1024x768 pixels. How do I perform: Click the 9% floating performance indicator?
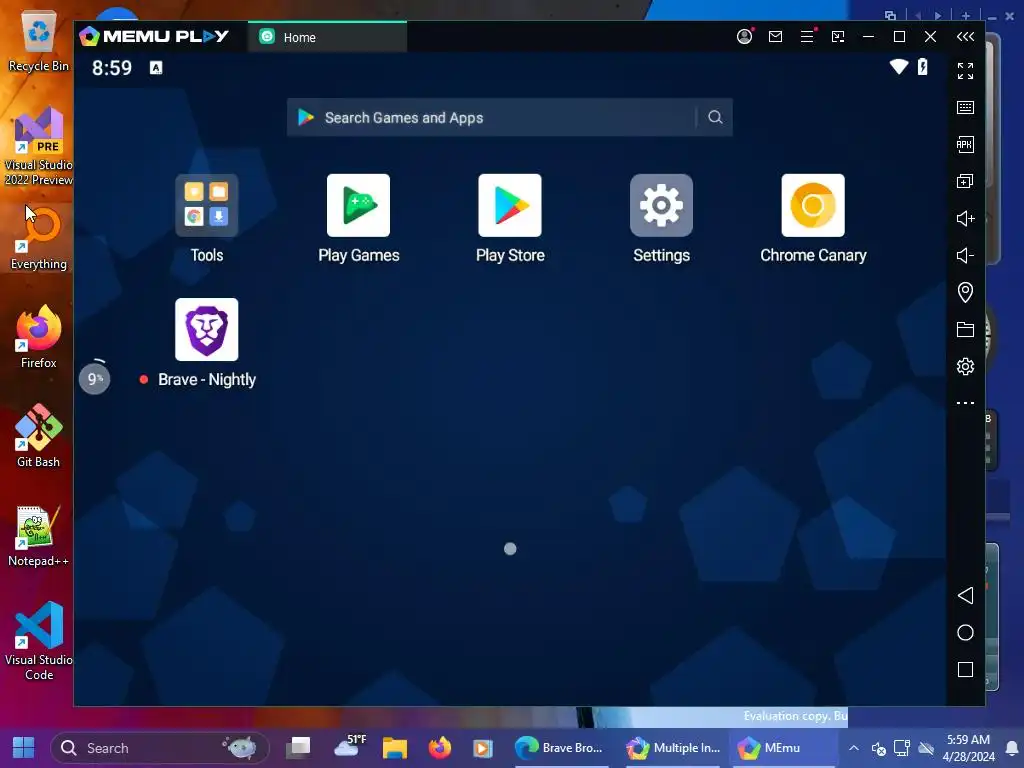click(x=95, y=378)
